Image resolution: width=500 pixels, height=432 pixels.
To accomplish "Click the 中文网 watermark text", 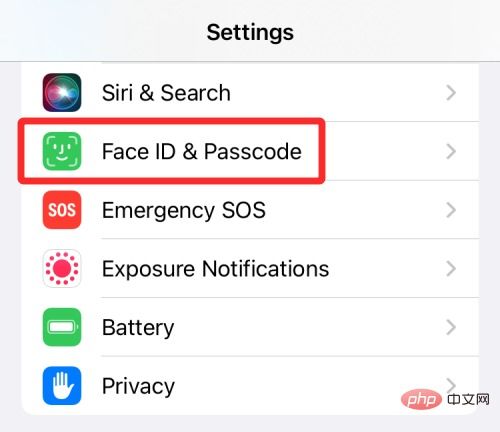I will (468, 399).
